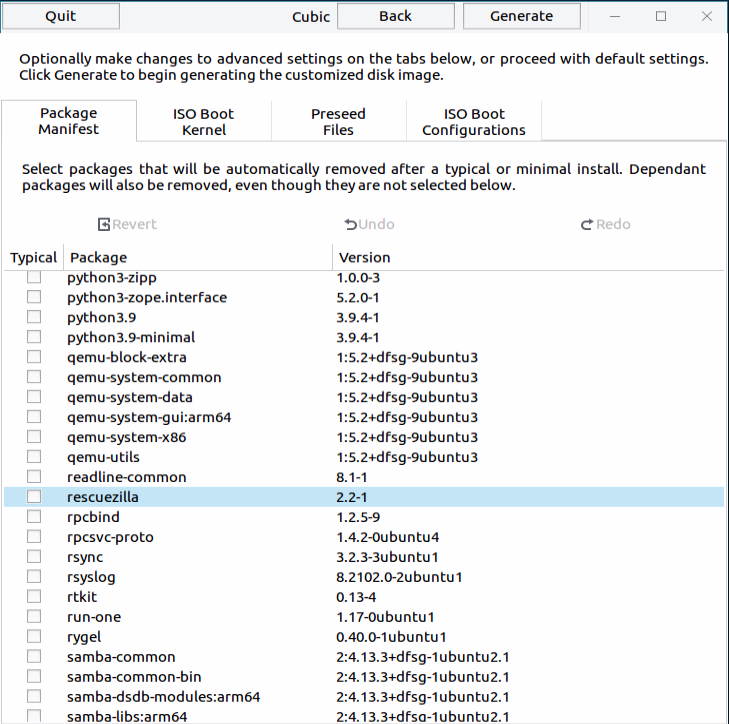
Task: Open the ISO Boot Kernel tab
Action: tap(204, 122)
